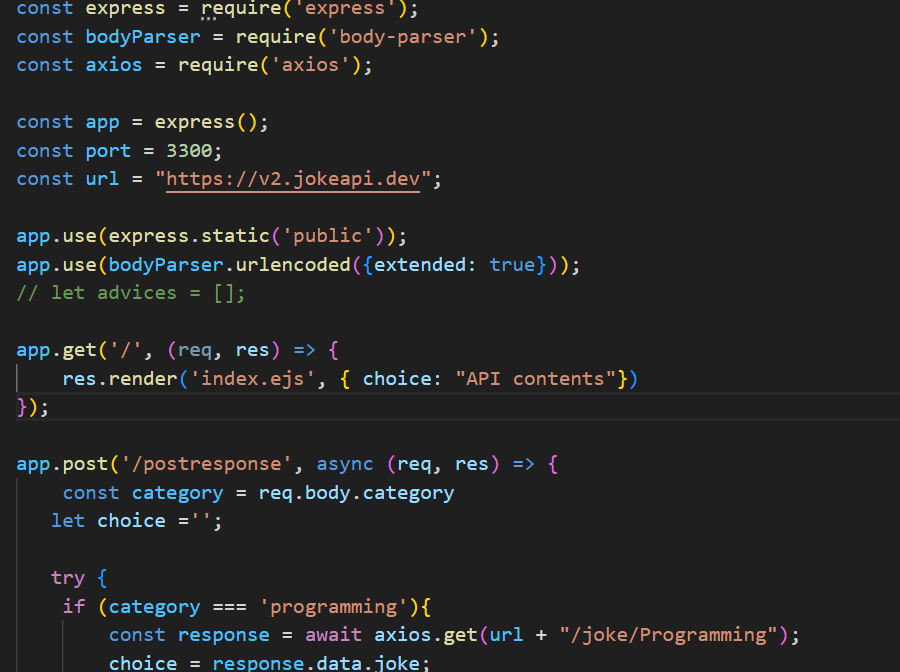Place cursor on the 'public' string

328,236
